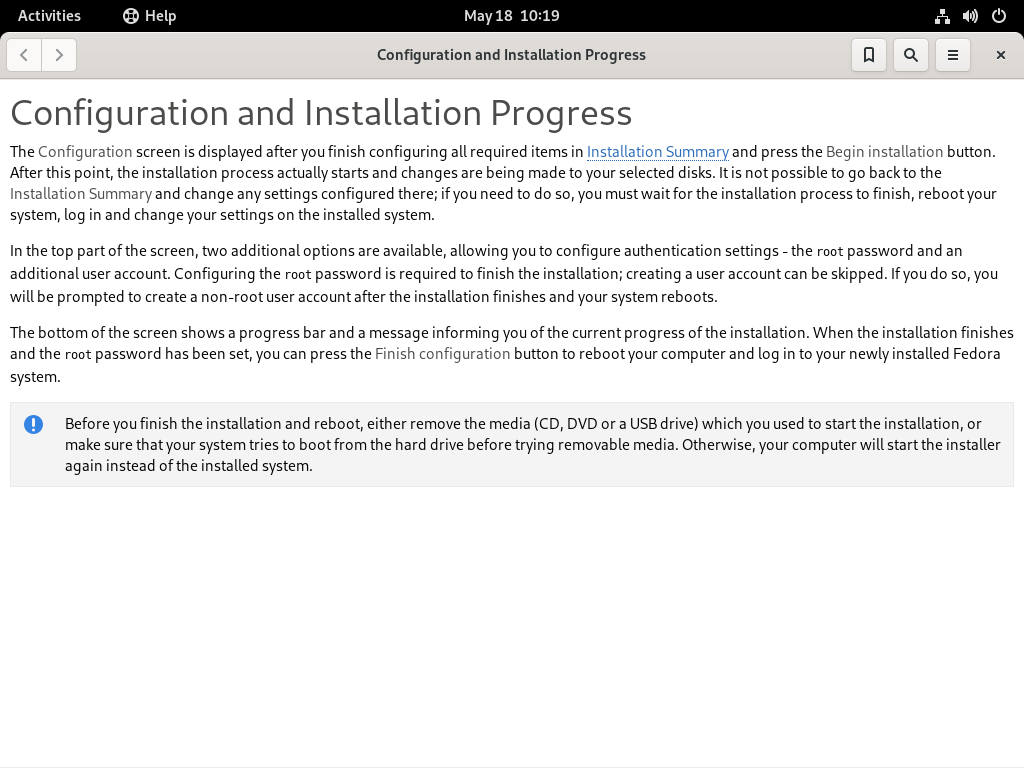
Task: Open the bookmarks button in header bar
Action: tap(869, 55)
